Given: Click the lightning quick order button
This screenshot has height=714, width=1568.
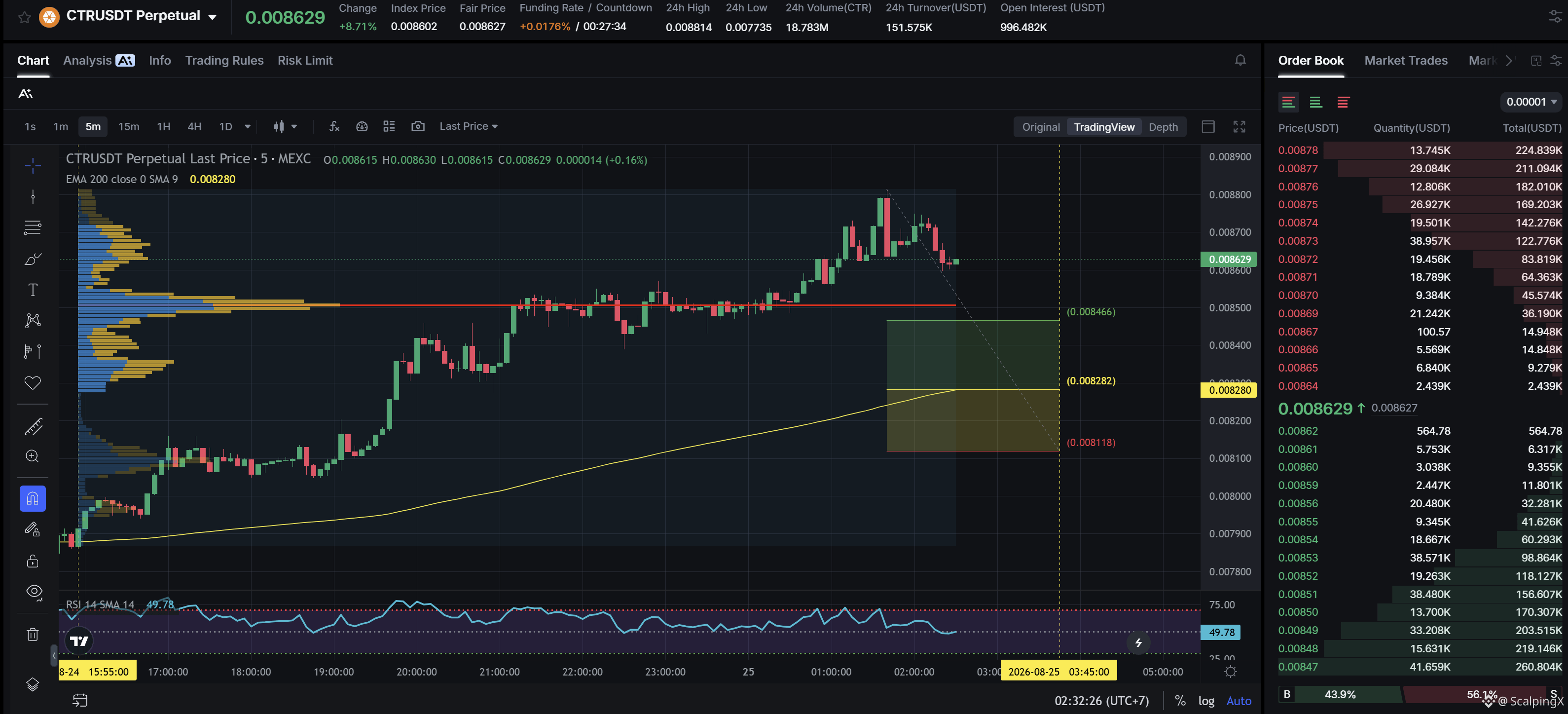Looking at the screenshot, I should (1138, 642).
